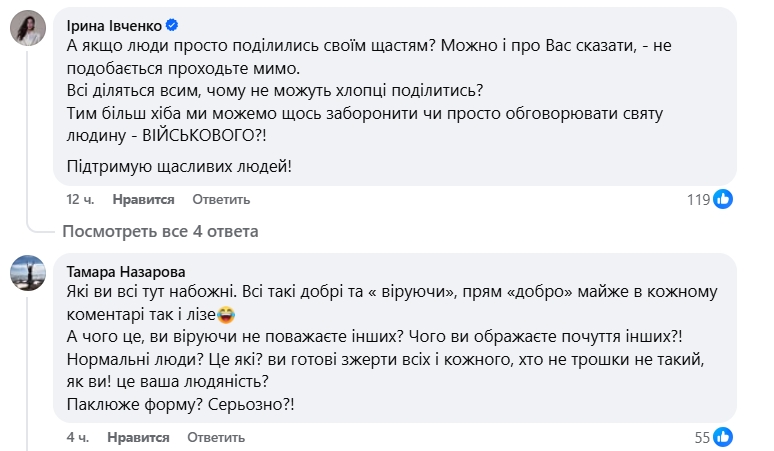This screenshot has width=774, height=451.
Task: Click the like icon beside 55
Action: click(x=725, y=437)
